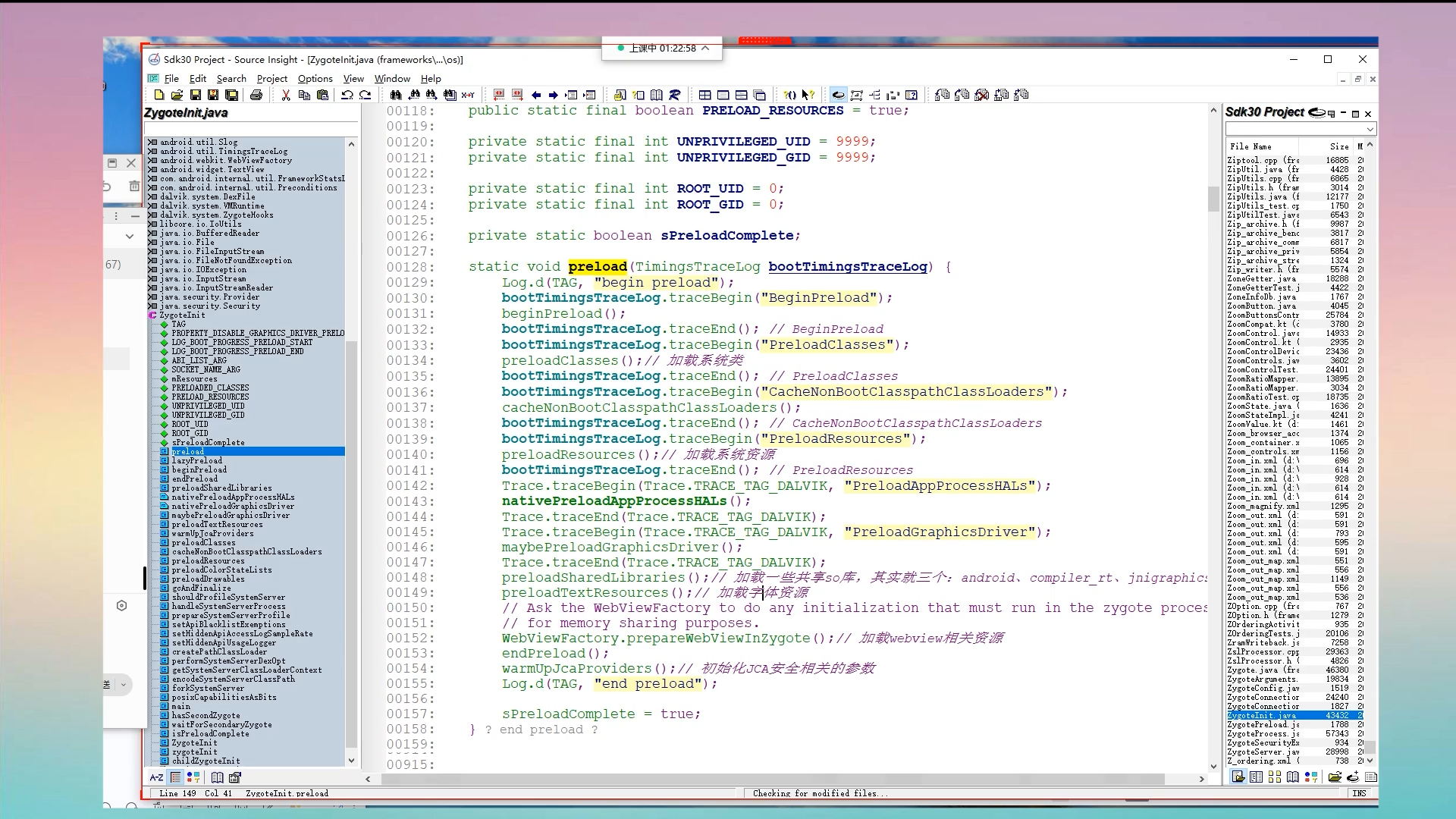Click the bootTimingsTraceLog parameter link
This screenshot has width=1456, height=819.
[x=847, y=266]
